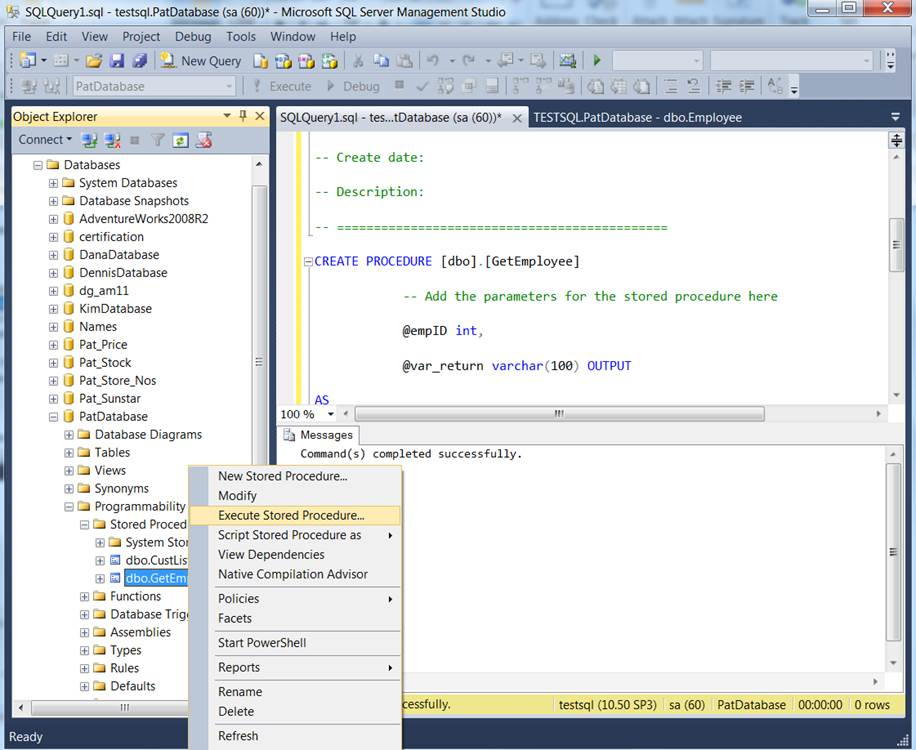Open the Debug menu in the menu bar
Viewport: 916px width, 750px height.
click(193, 36)
